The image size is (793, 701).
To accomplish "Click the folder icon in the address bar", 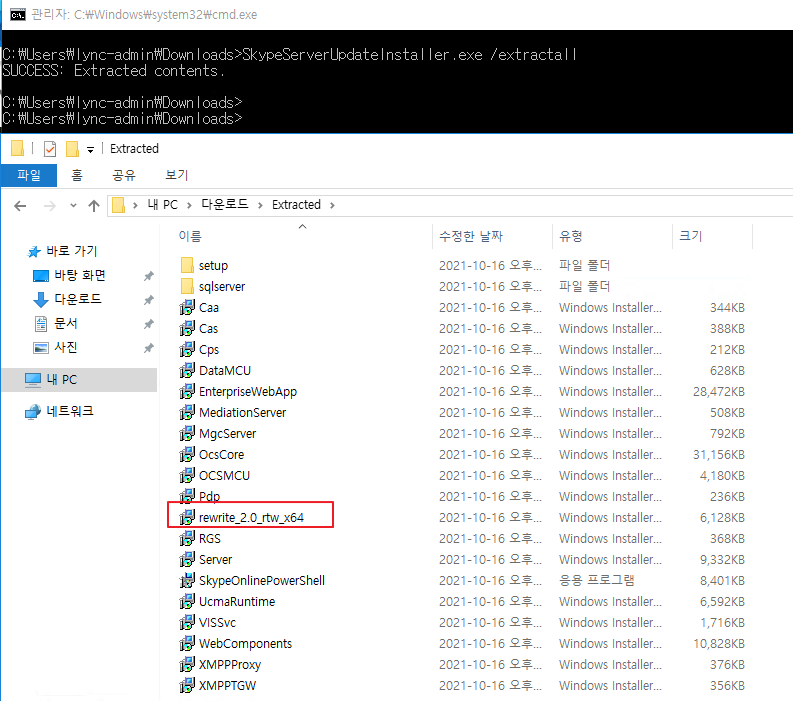I will [118, 205].
